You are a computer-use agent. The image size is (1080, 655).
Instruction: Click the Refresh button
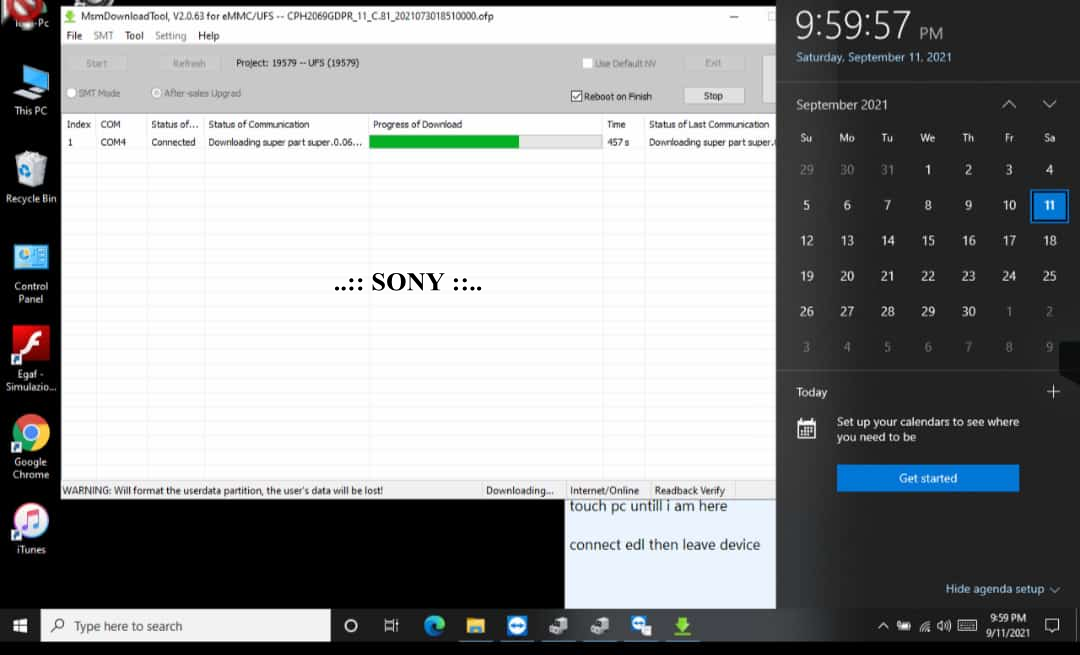pyautogui.click(x=189, y=63)
